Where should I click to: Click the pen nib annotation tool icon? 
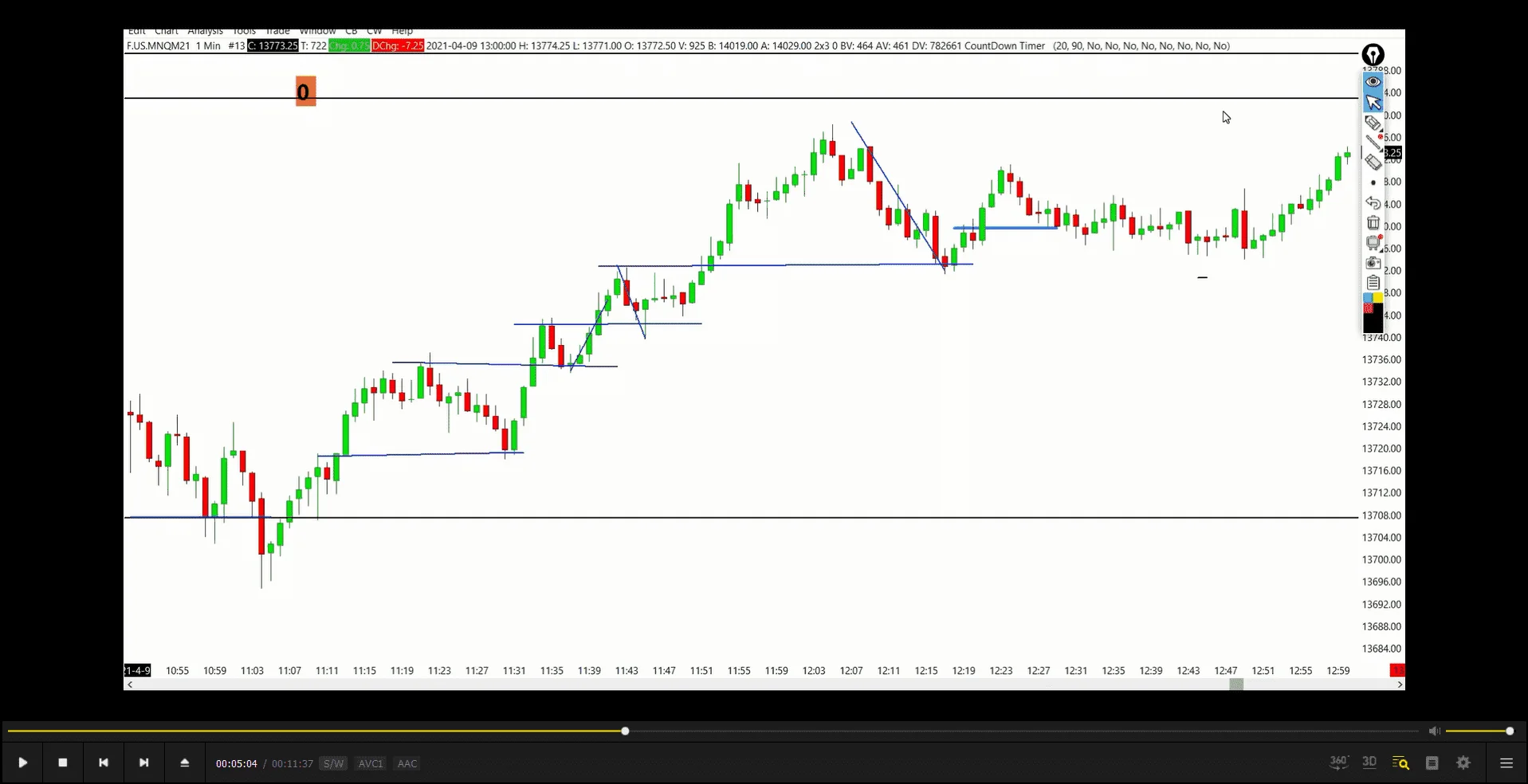click(1373, 55)
